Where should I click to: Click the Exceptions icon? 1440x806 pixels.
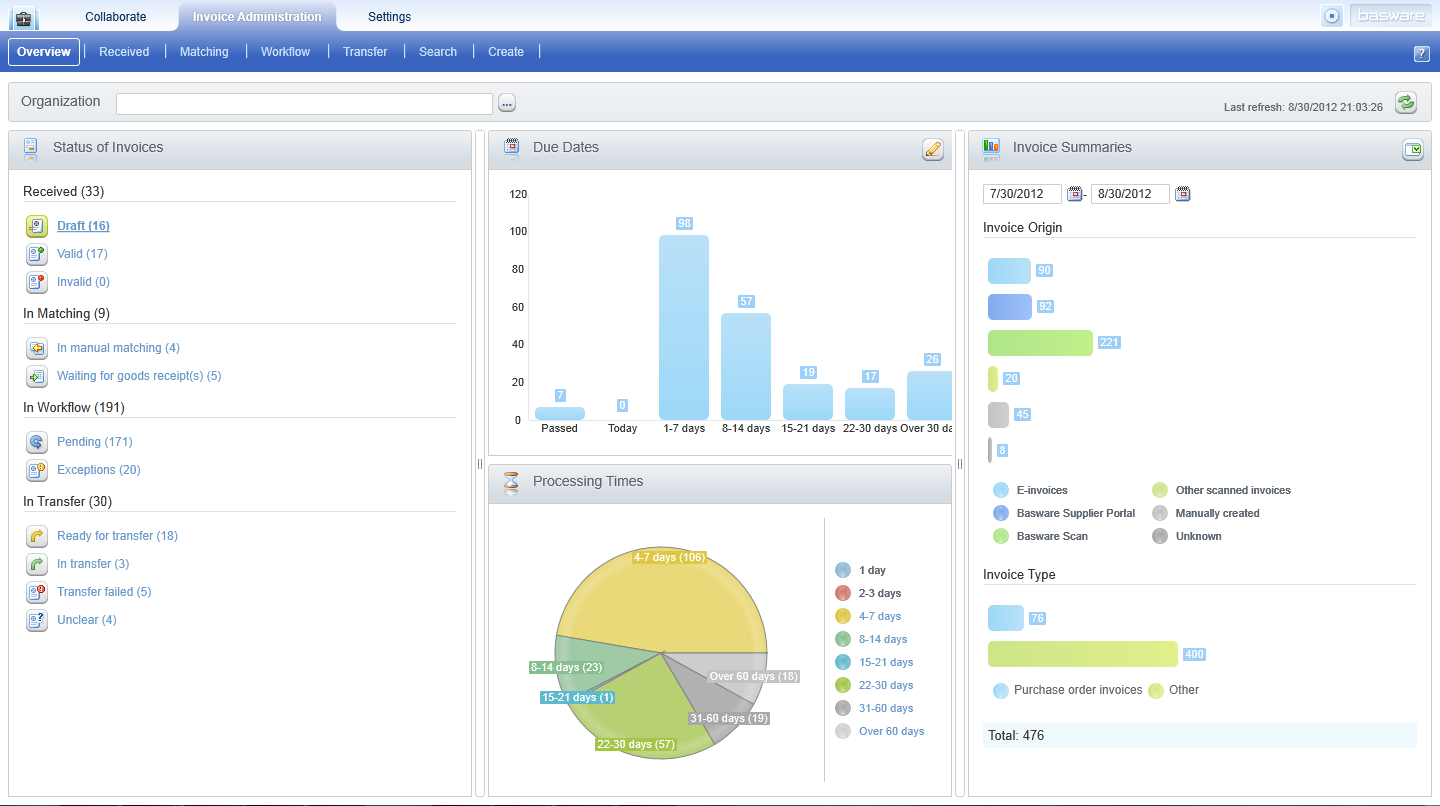coord(37,470)
